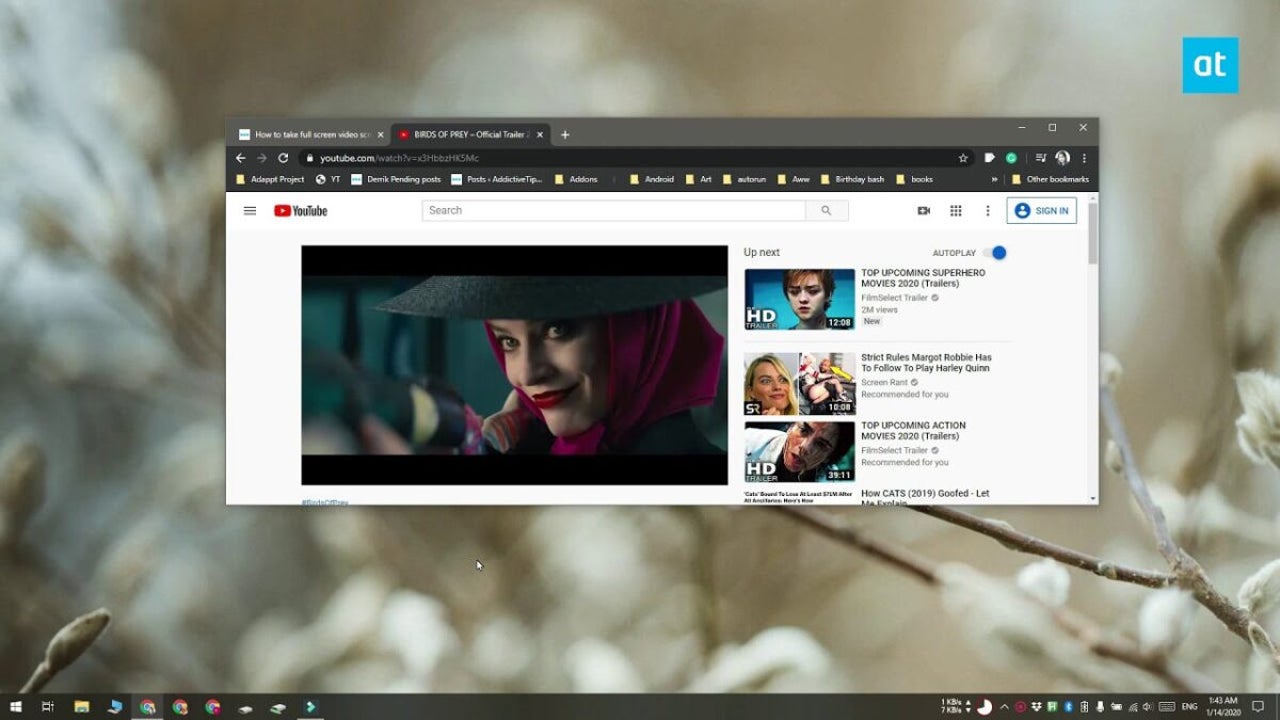The width and height of the screenshot is (1280, 720).
Task: Show hidden icons in the system tray
Action: pyautogui.click(x=1005, y=707)
